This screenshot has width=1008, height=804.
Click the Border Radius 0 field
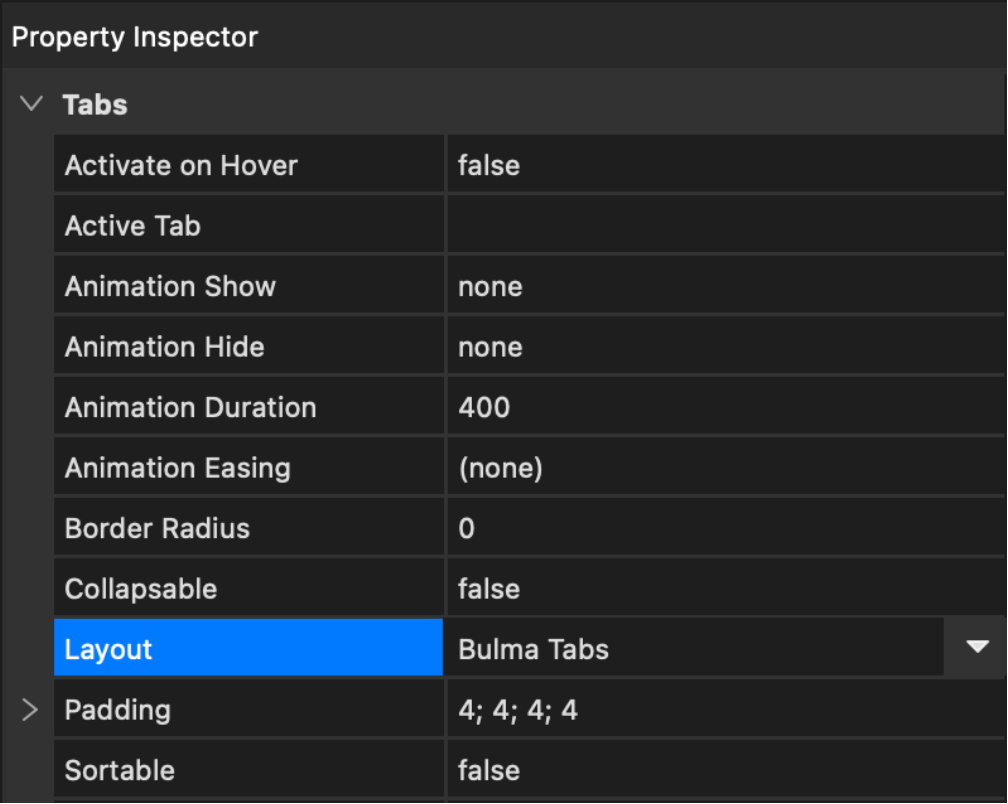tap(467, 528)
